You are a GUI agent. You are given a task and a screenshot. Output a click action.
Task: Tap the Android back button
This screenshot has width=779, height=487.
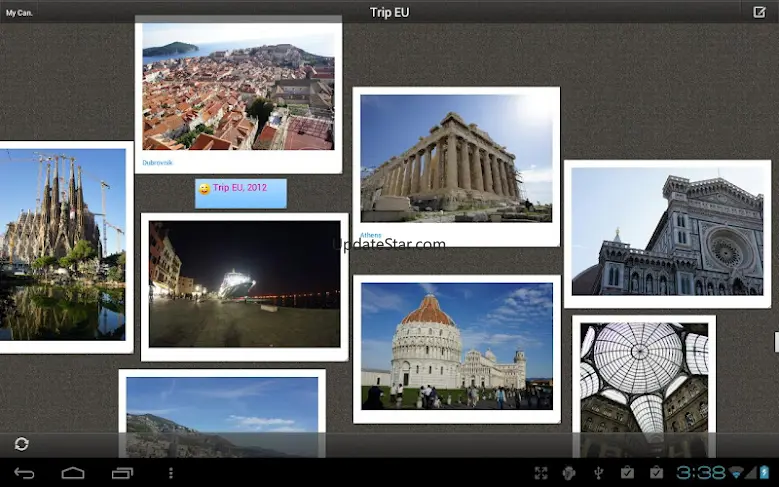(24, 473)
